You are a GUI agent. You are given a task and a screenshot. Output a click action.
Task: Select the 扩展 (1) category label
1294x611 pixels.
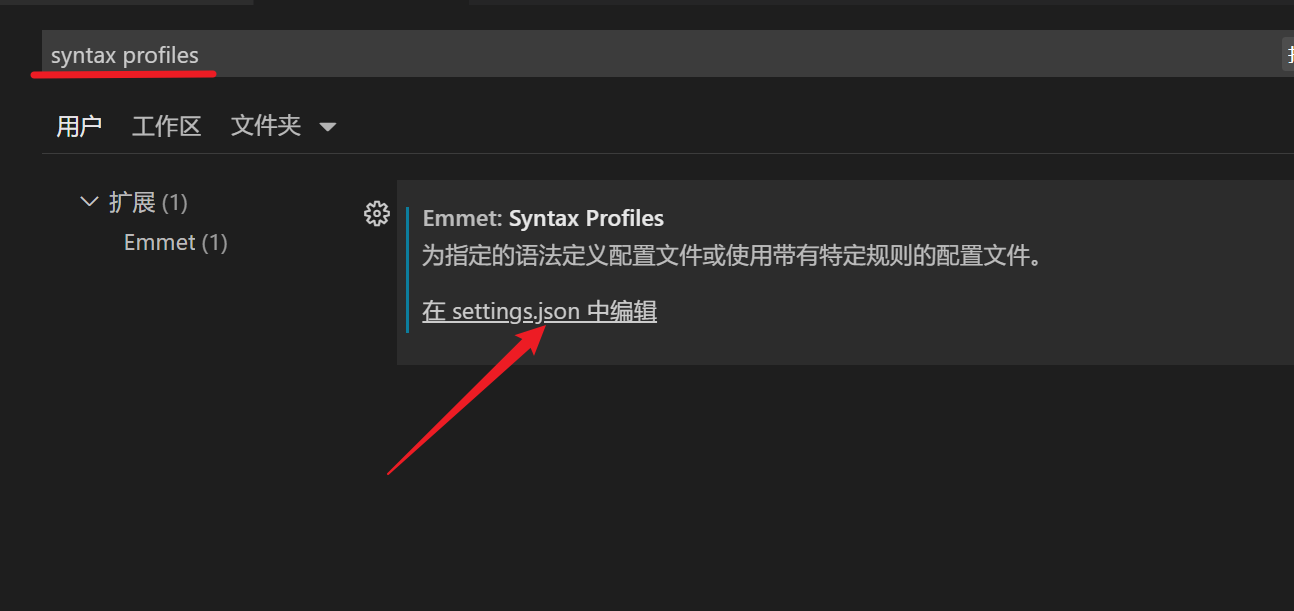coord(132,203)
